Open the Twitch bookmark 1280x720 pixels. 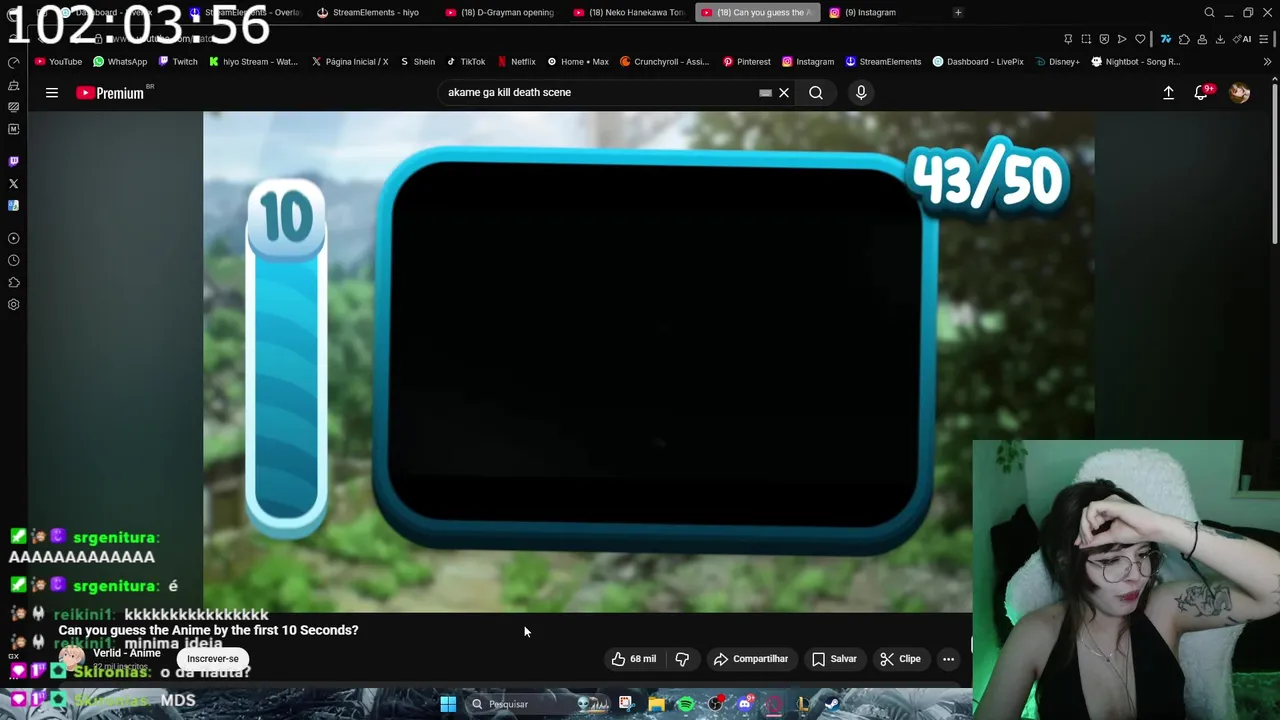[x=178, y=62]
